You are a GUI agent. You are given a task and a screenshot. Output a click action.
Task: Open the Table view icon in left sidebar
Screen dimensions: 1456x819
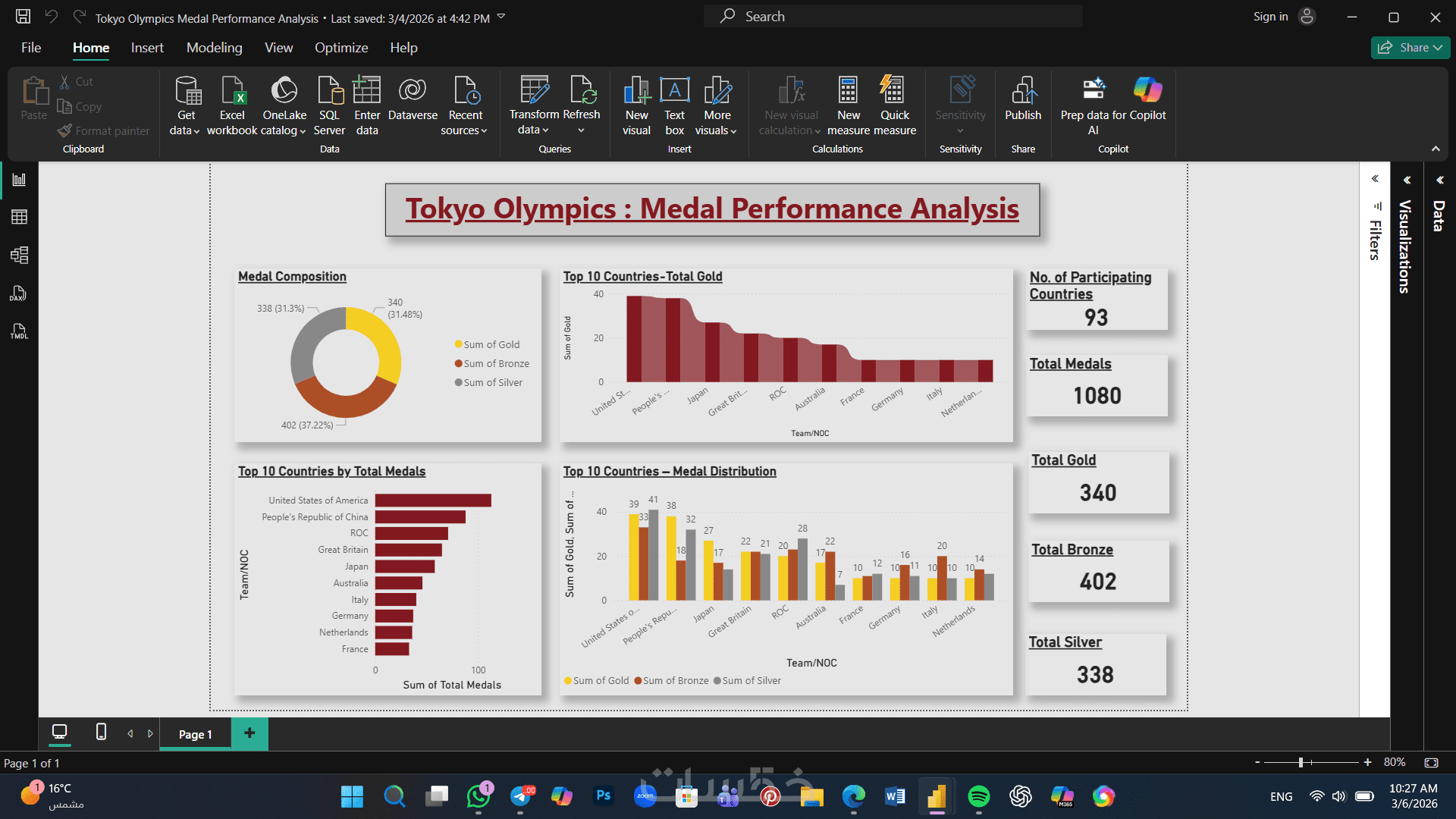[19, 217]
